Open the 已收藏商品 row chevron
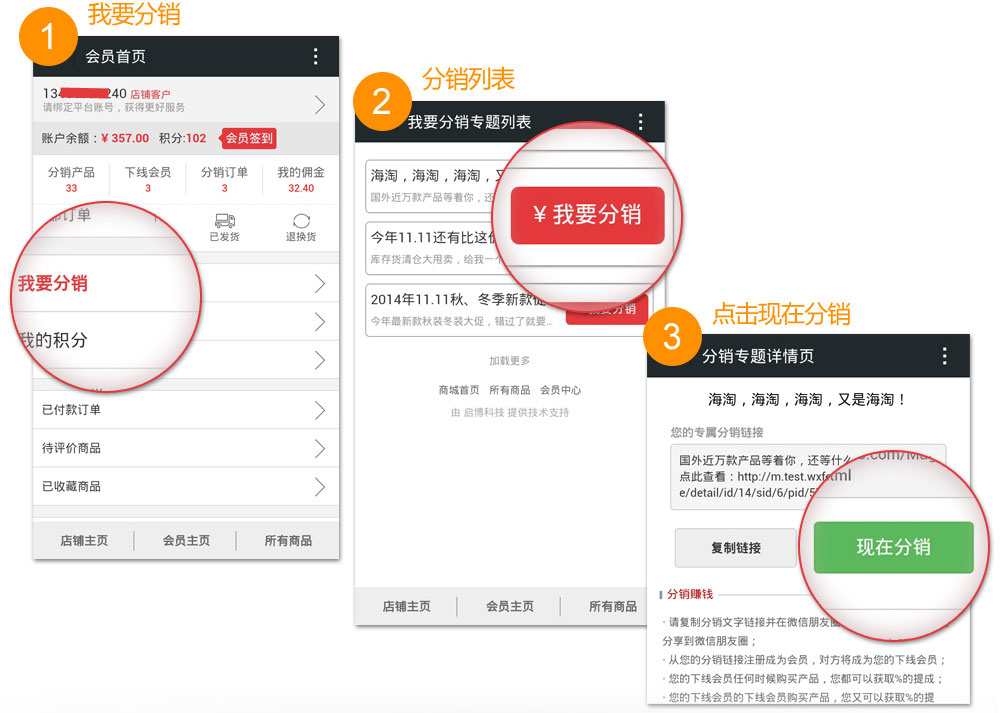 click(x=319, y=486)
